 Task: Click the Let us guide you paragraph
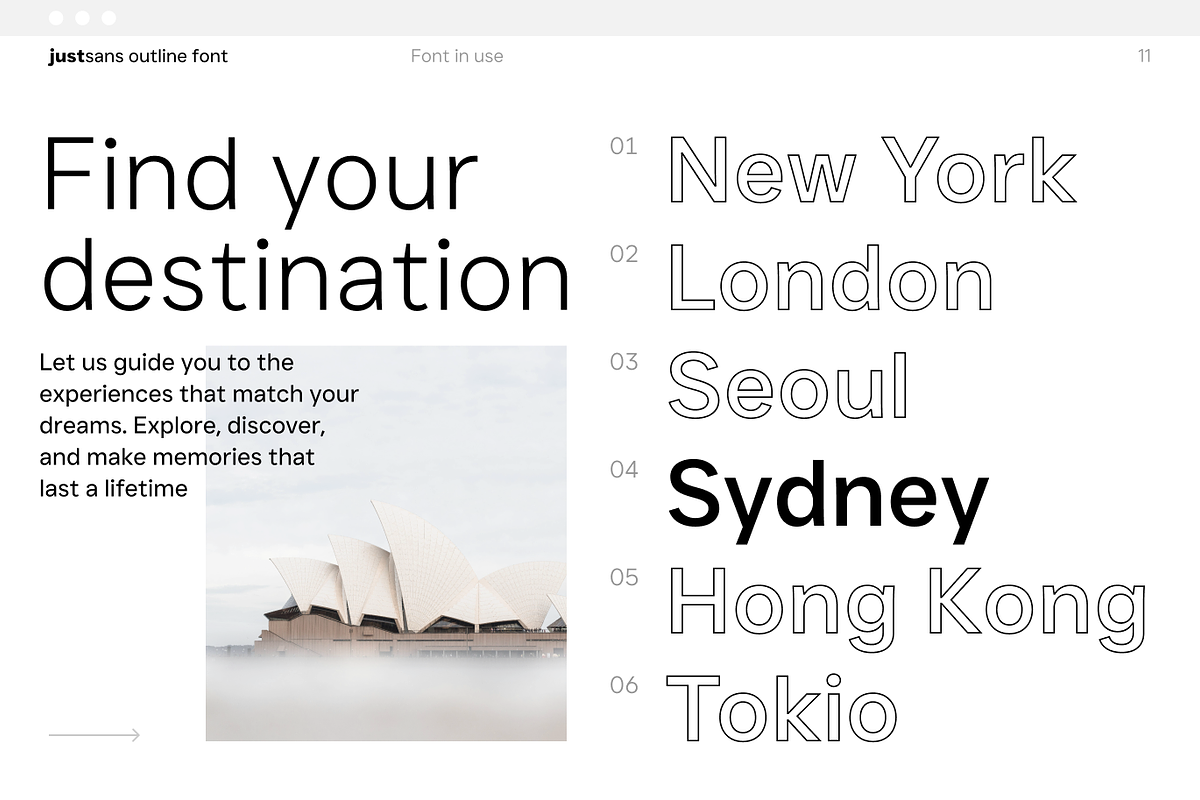click(x=198, y=425)
